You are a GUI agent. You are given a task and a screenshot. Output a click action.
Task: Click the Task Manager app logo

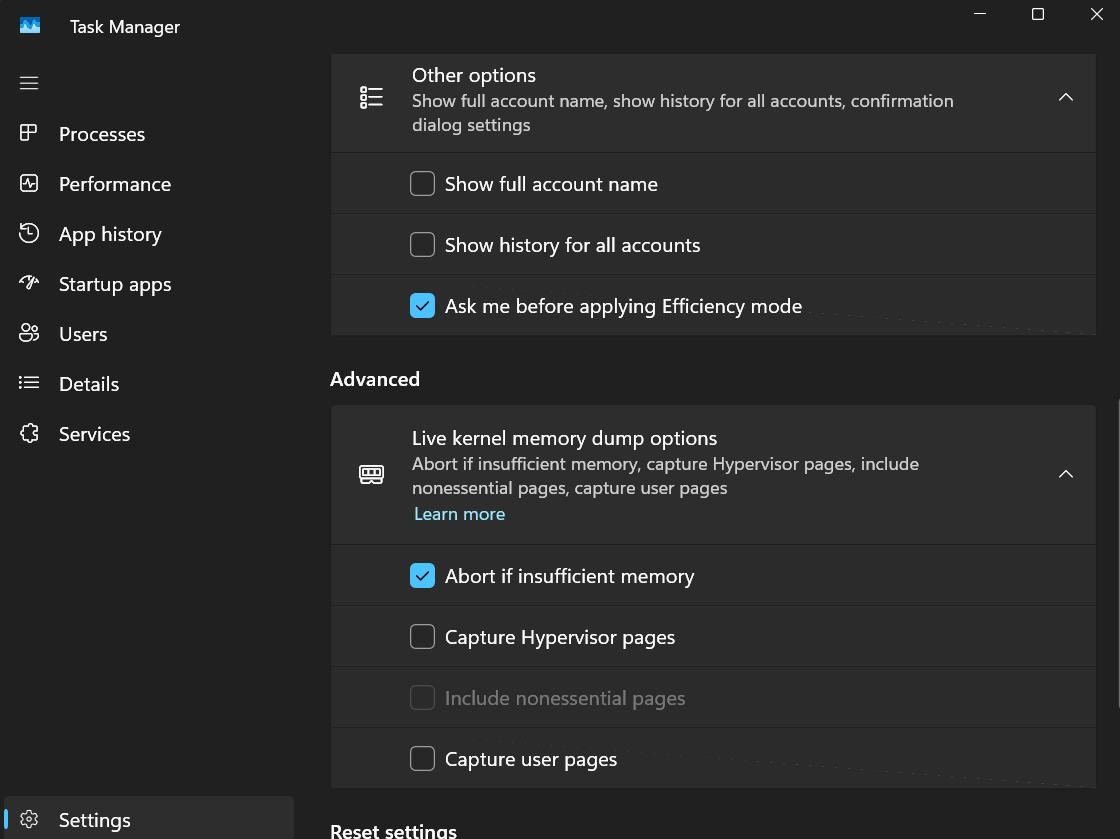click(x=30, y=25)
